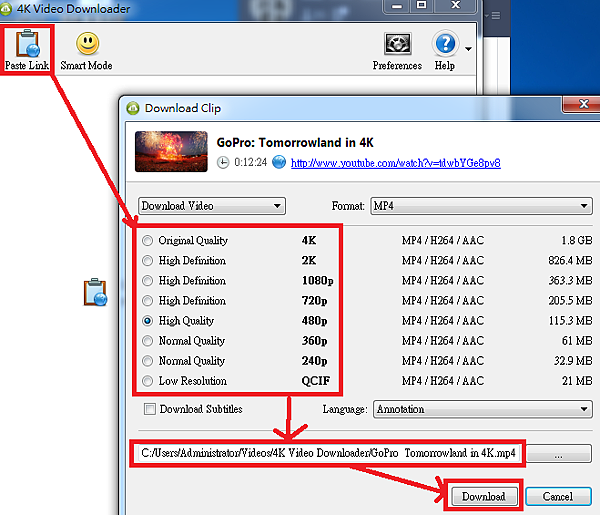
Task: Click the '115.3 MB' file size text
Action: [571, 321]
